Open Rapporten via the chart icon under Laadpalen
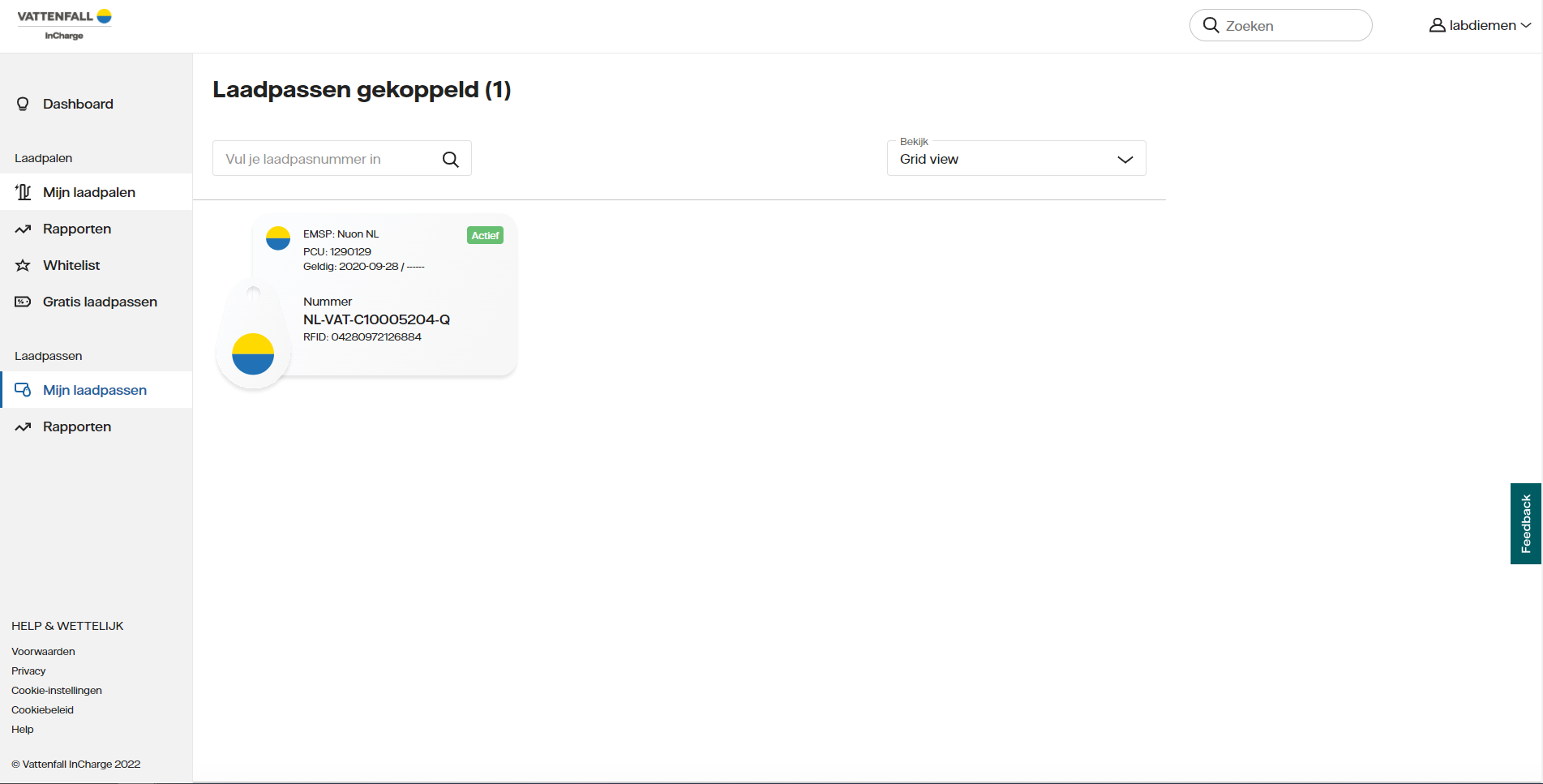 point(22,229)
